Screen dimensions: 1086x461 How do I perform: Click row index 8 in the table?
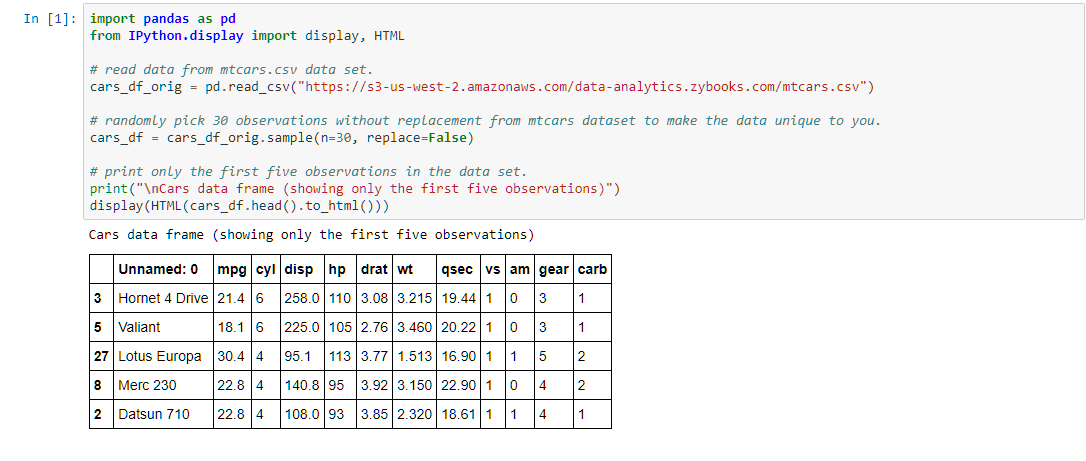[101, 386]
